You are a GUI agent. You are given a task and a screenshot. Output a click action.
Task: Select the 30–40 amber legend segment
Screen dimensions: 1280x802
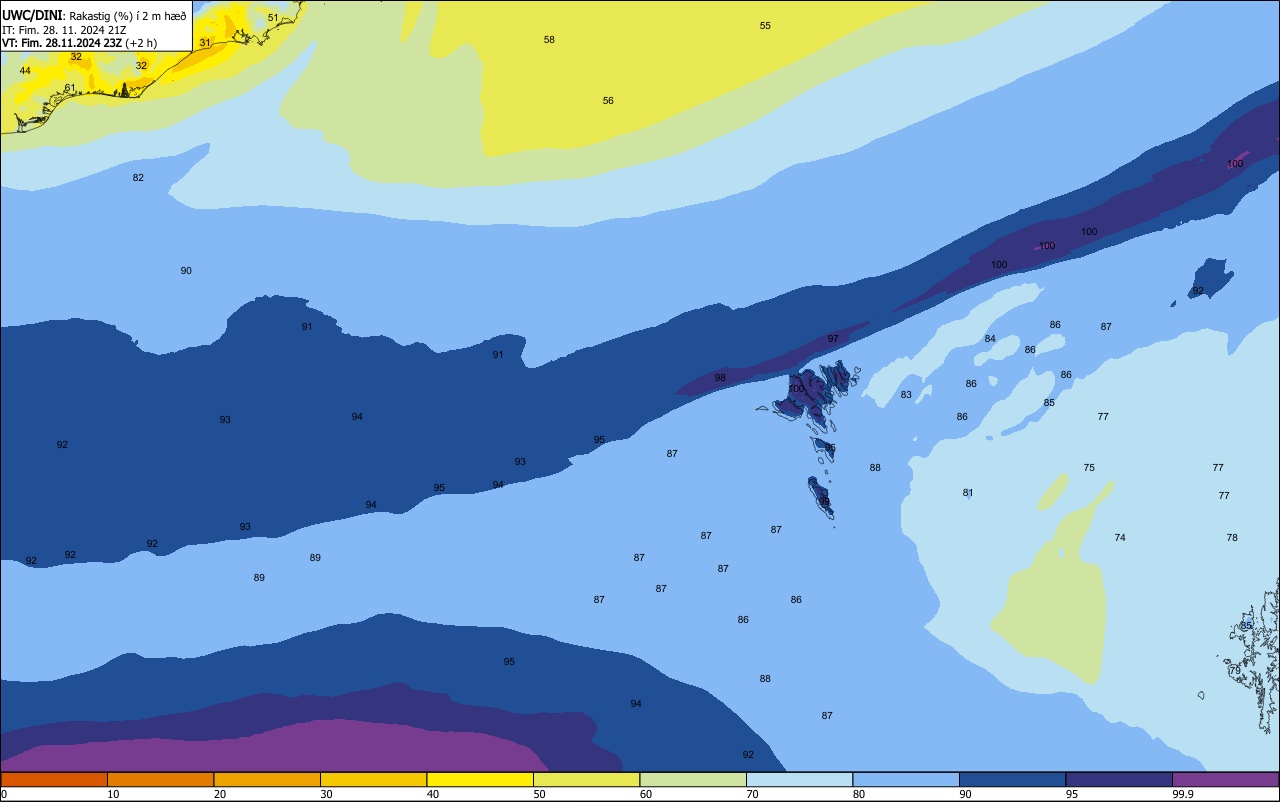tap(373, 779)
